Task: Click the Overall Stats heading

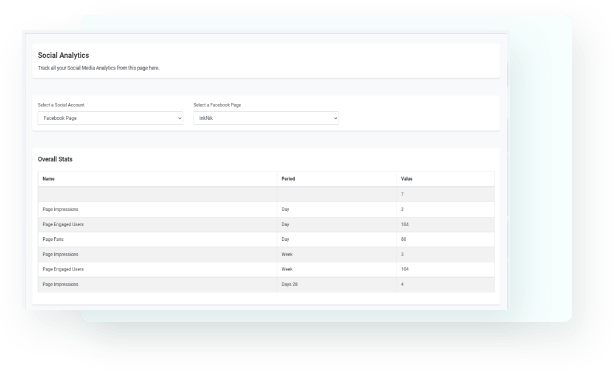Action: click(55, 159)
